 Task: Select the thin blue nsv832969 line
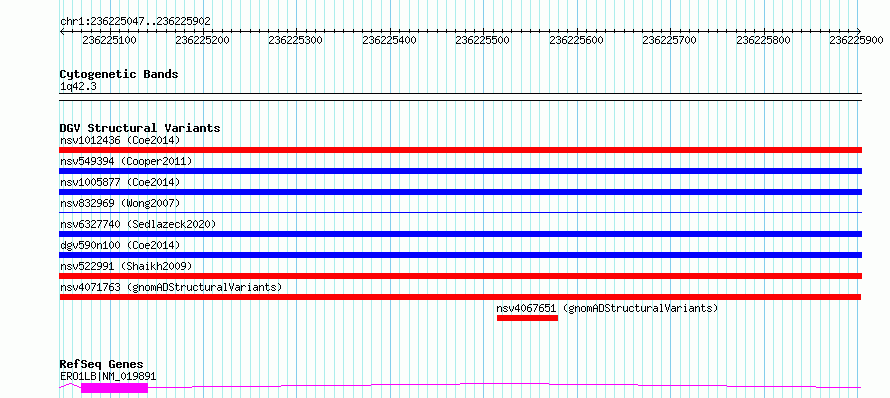pyautogui.click(x=461, y=213)
